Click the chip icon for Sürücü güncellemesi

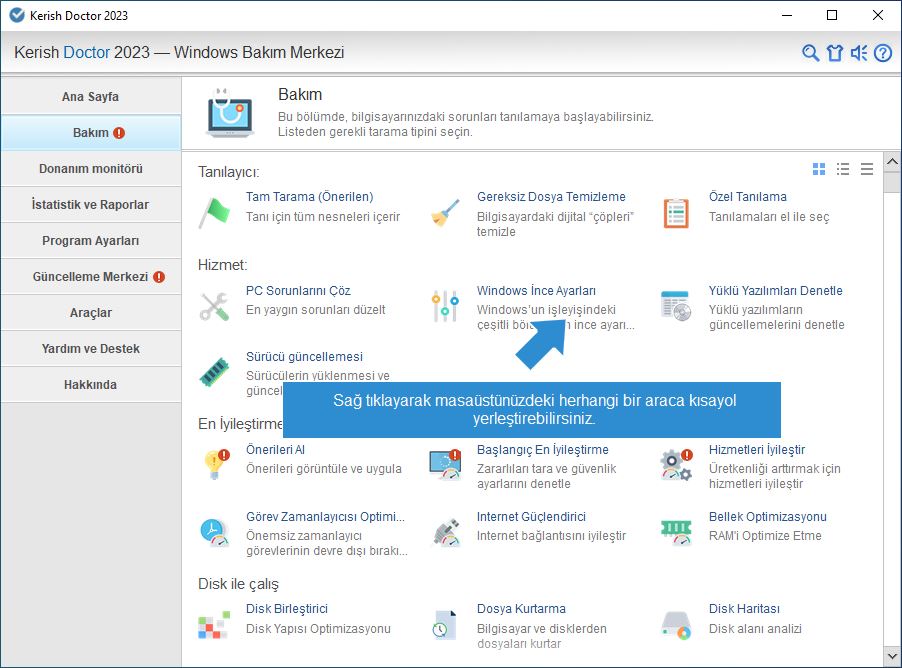tap(215, 372)
